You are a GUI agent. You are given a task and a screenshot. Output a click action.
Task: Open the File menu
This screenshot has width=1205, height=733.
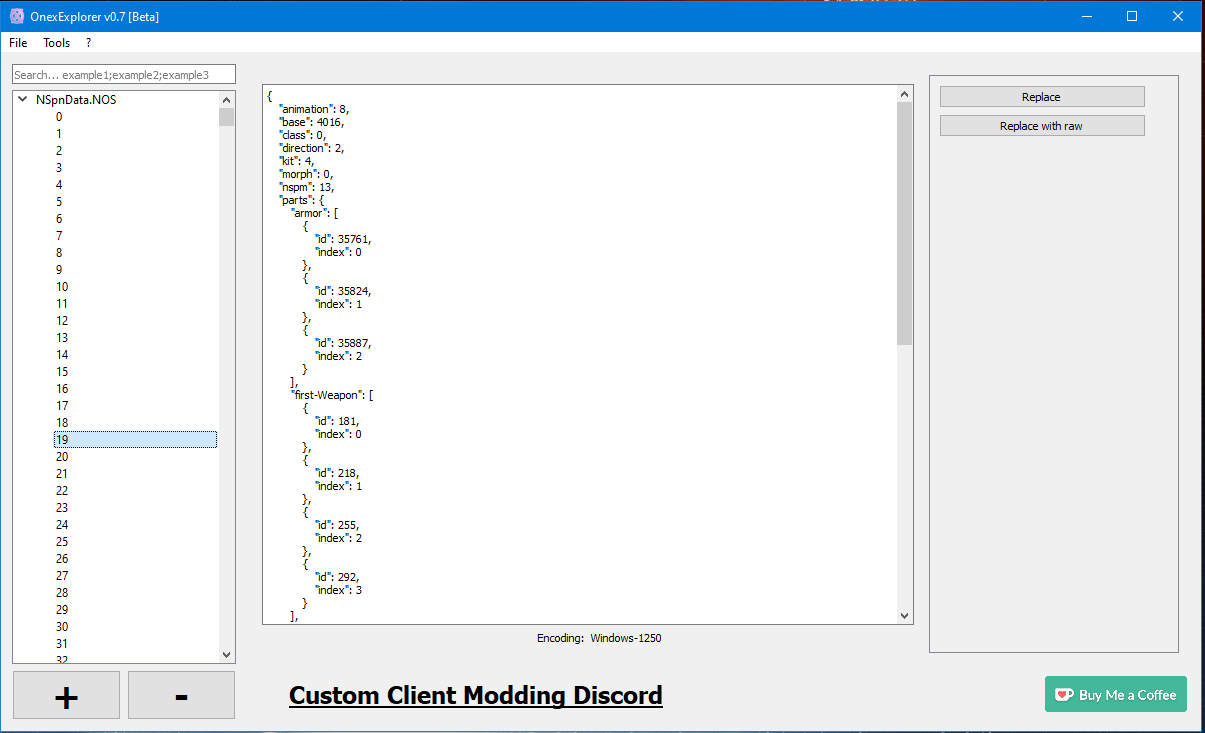18,43
